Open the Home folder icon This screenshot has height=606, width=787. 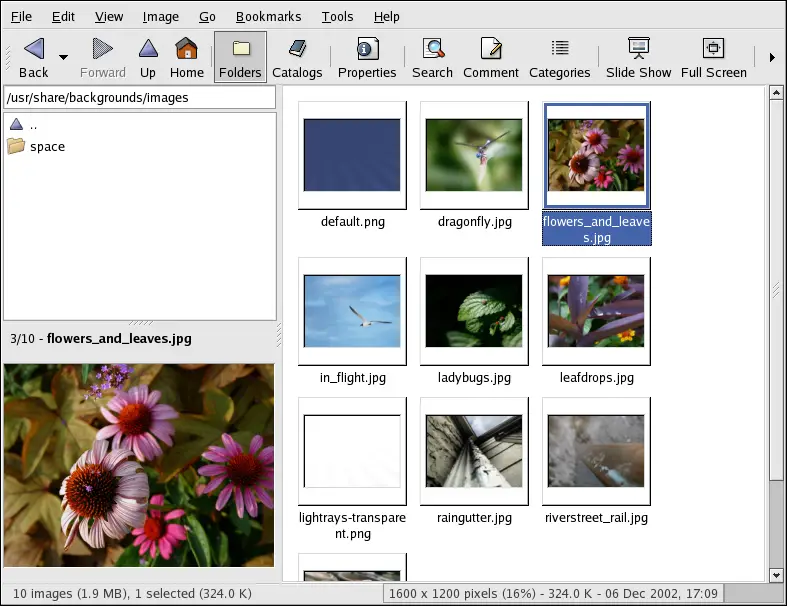tap(186, 49)
